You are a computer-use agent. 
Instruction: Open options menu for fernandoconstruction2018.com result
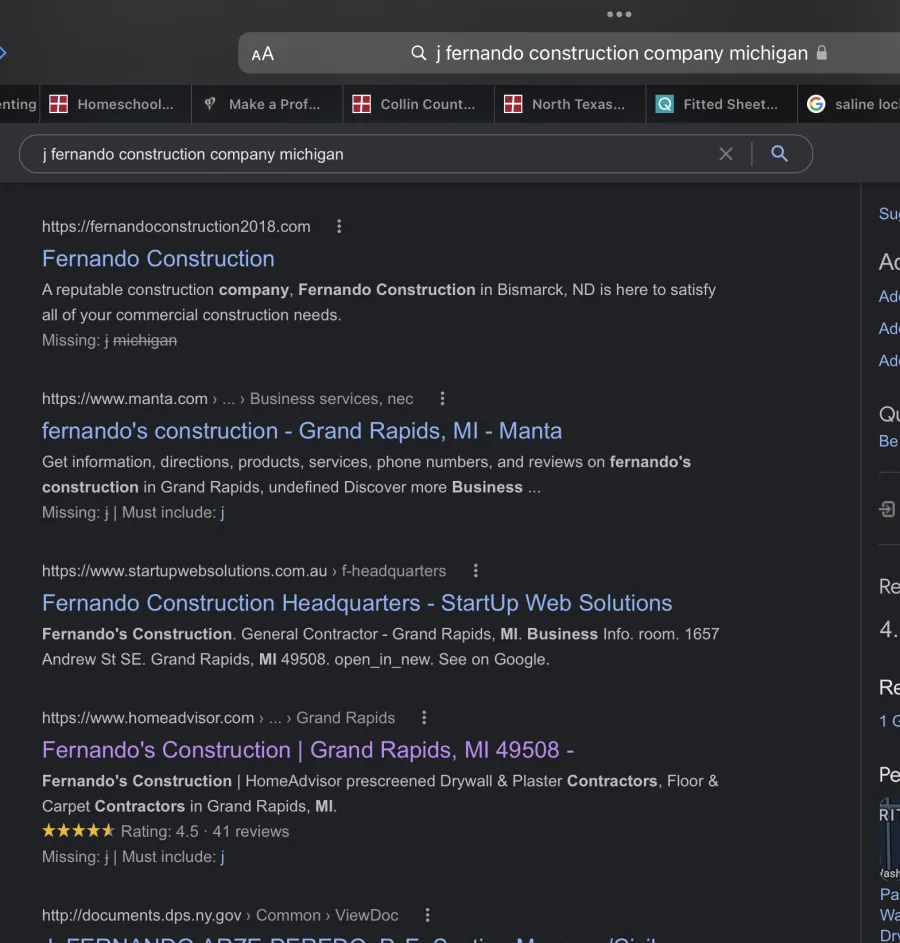point(339,226)
